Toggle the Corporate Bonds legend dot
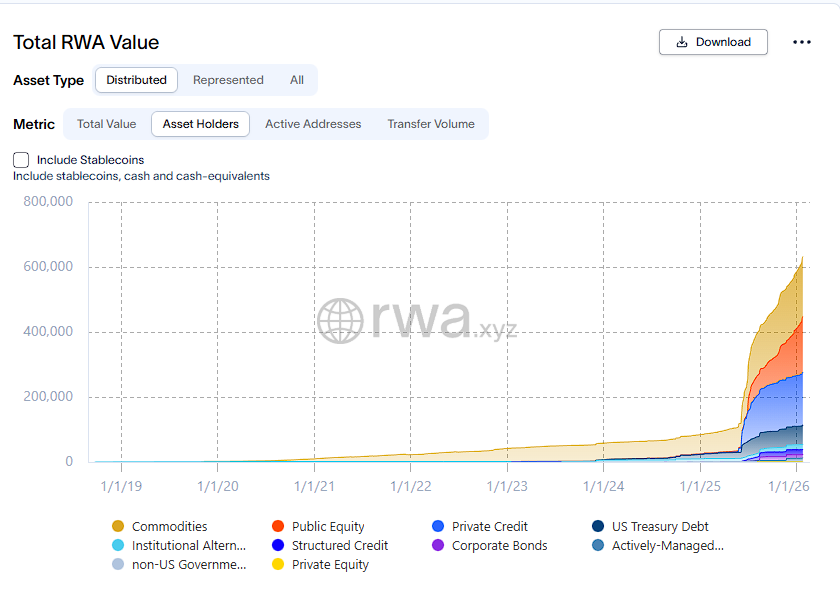This screenshot has height=605, width=840. (438, 545)
